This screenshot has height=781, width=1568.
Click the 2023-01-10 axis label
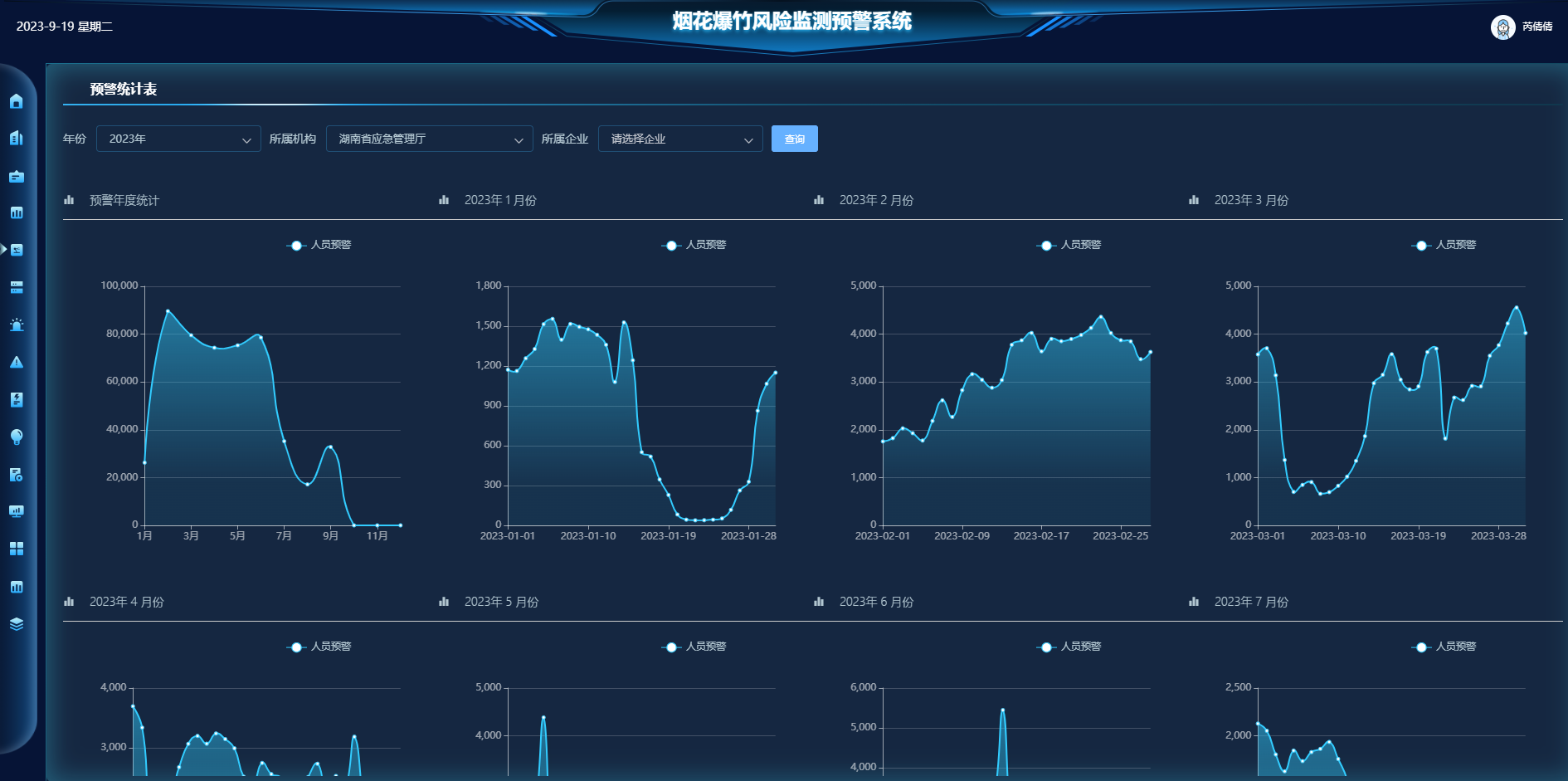tap(588, 536)
